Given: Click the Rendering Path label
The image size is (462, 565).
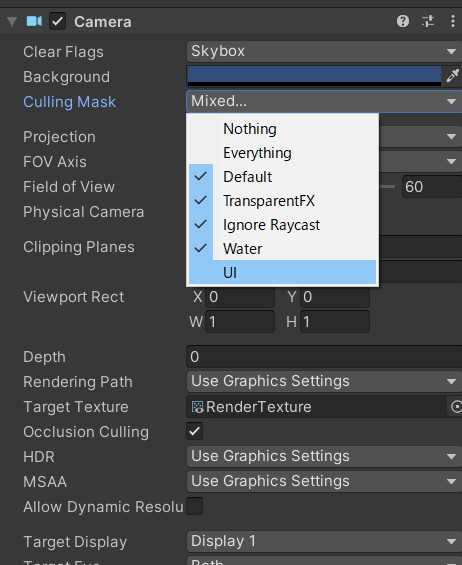Looking at the screenshot, I should coord(78,382).
